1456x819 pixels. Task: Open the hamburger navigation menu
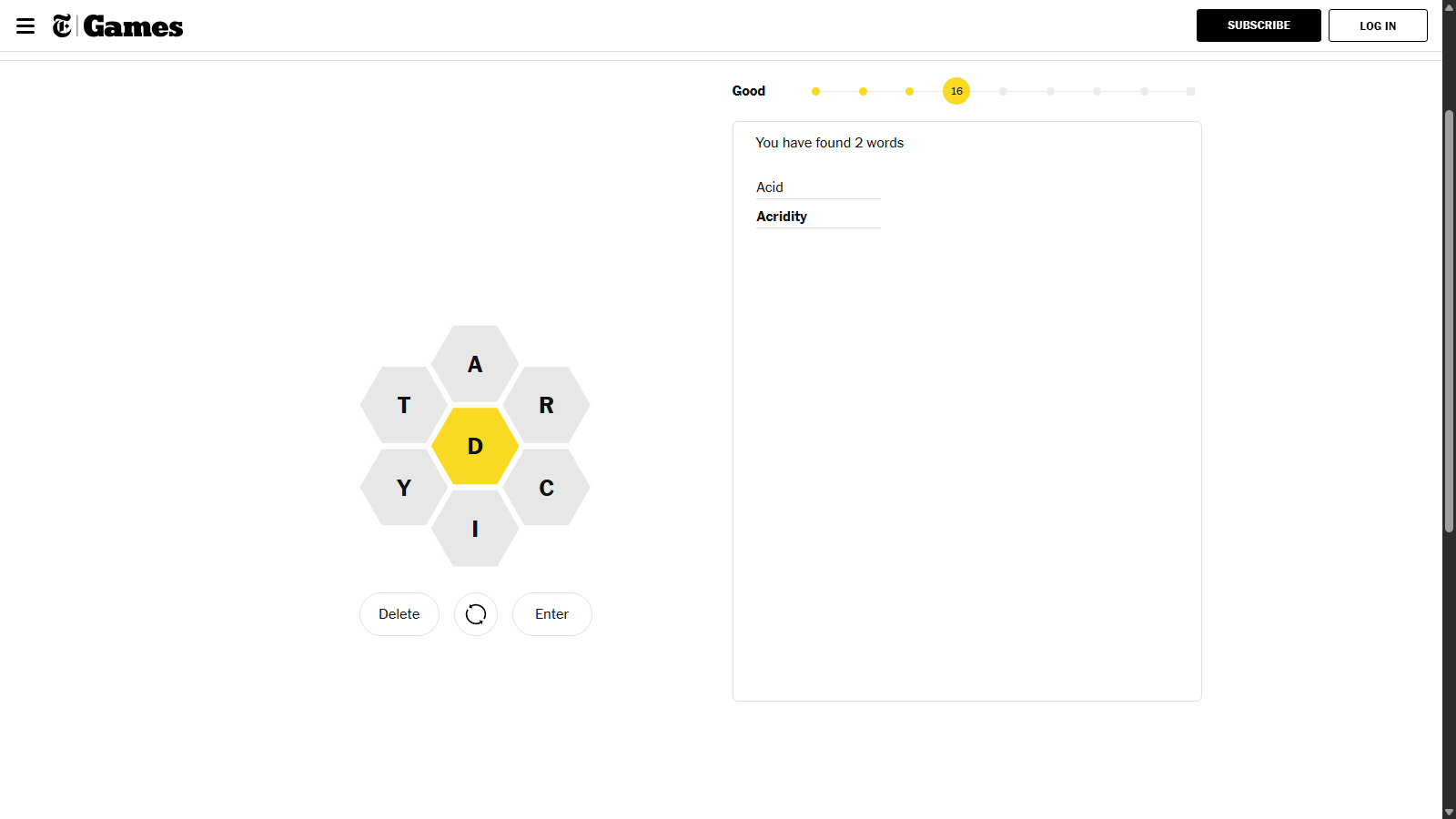[25, 25]
